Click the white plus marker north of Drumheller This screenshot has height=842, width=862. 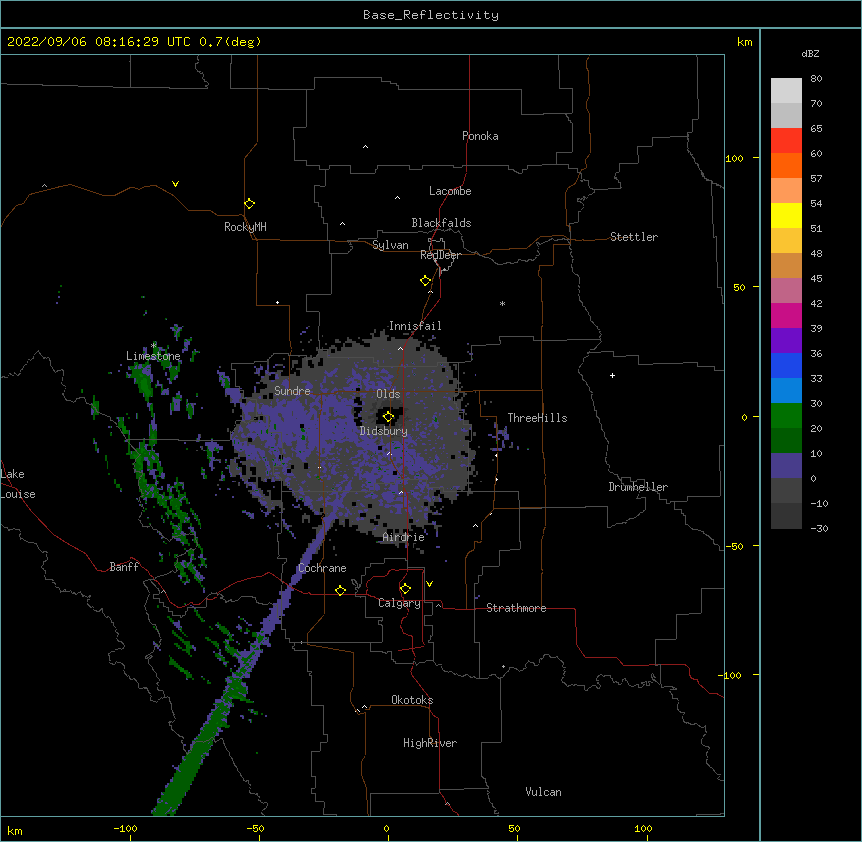tap(612, 375)
